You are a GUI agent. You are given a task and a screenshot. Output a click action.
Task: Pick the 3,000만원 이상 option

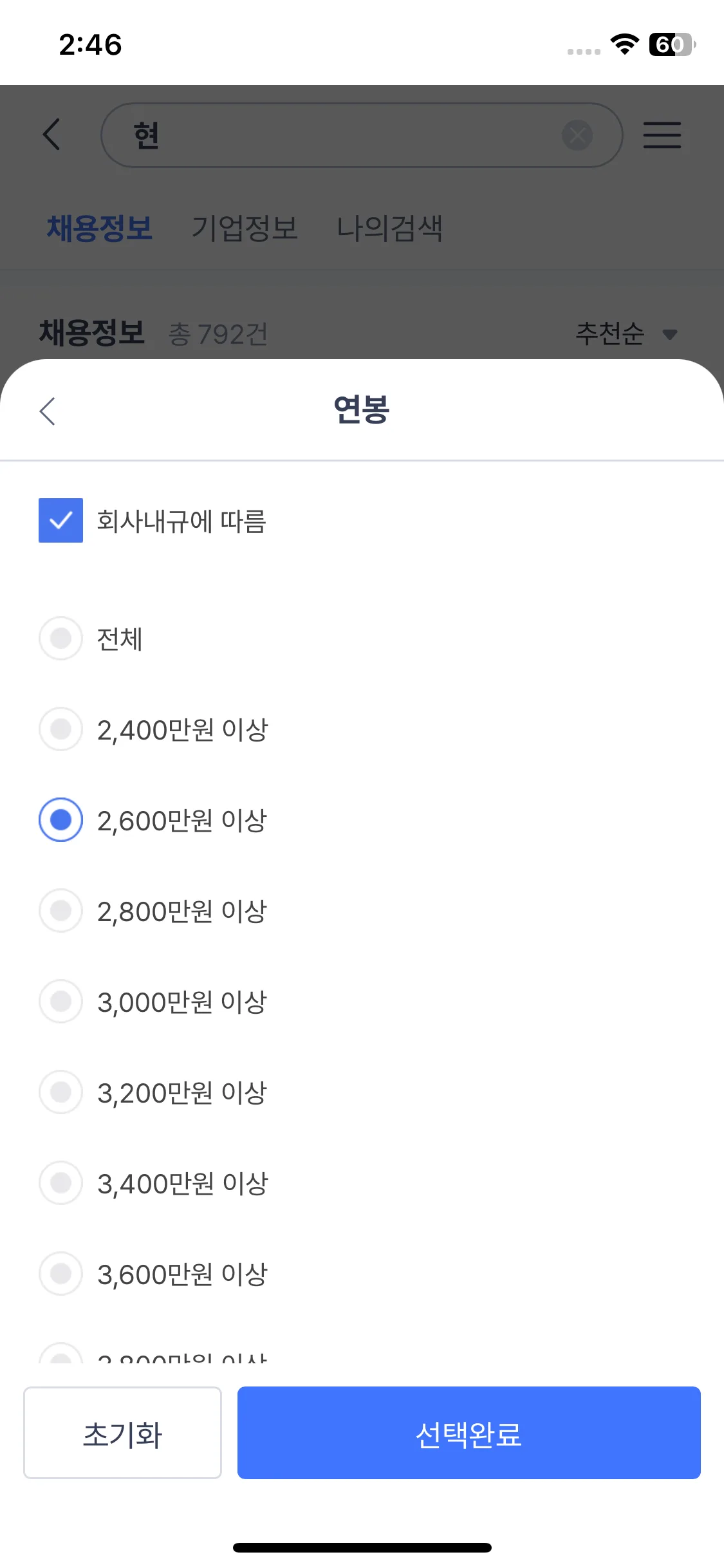60,1002
